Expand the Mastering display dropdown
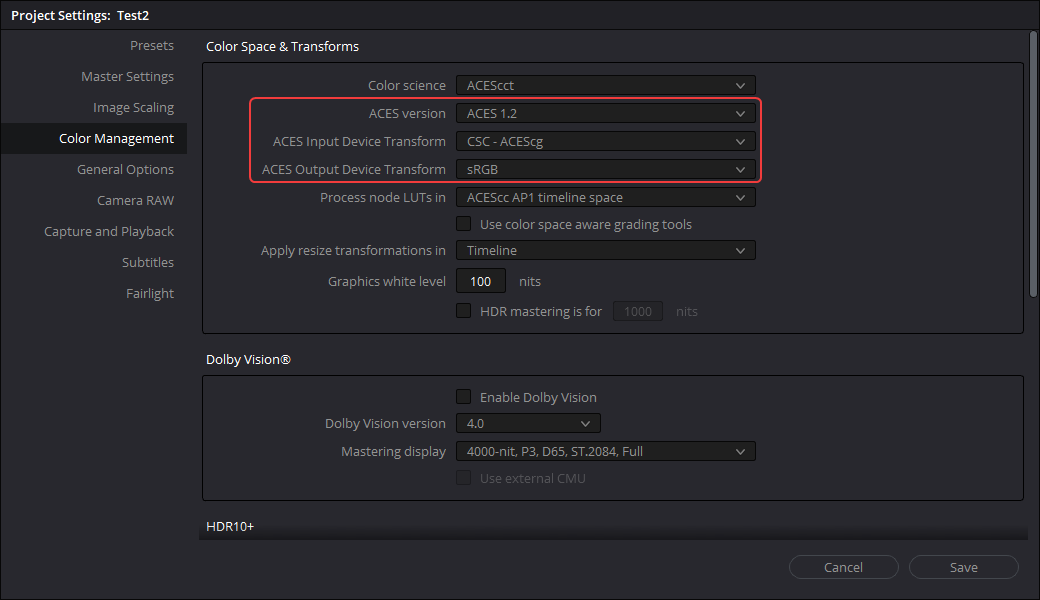Image resolution: width=1040 pixels, height=600 pixels. [x=605, y=452]
